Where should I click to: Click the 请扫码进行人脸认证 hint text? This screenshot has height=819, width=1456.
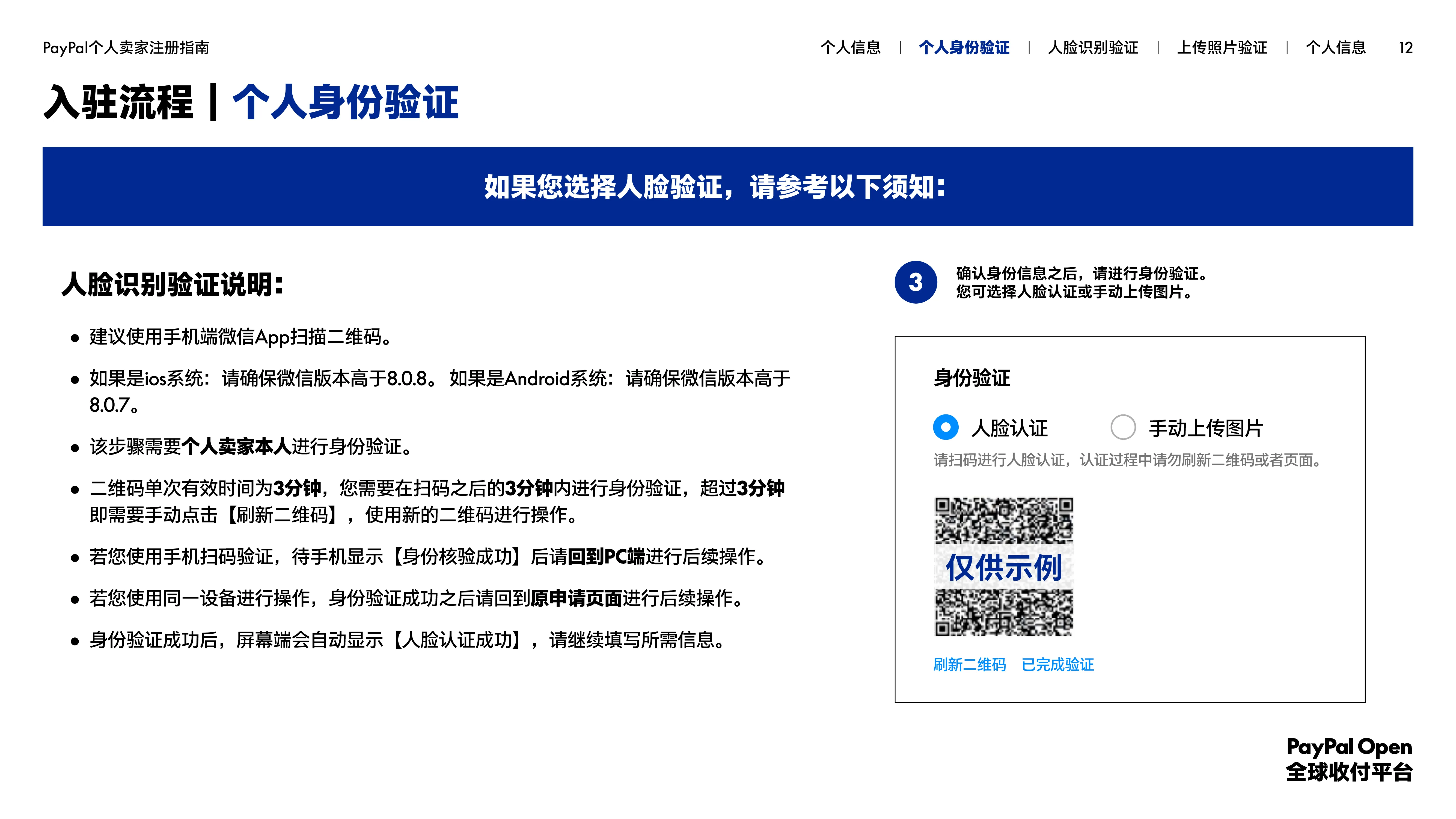pyautogui.click(x=1128, y=459)
